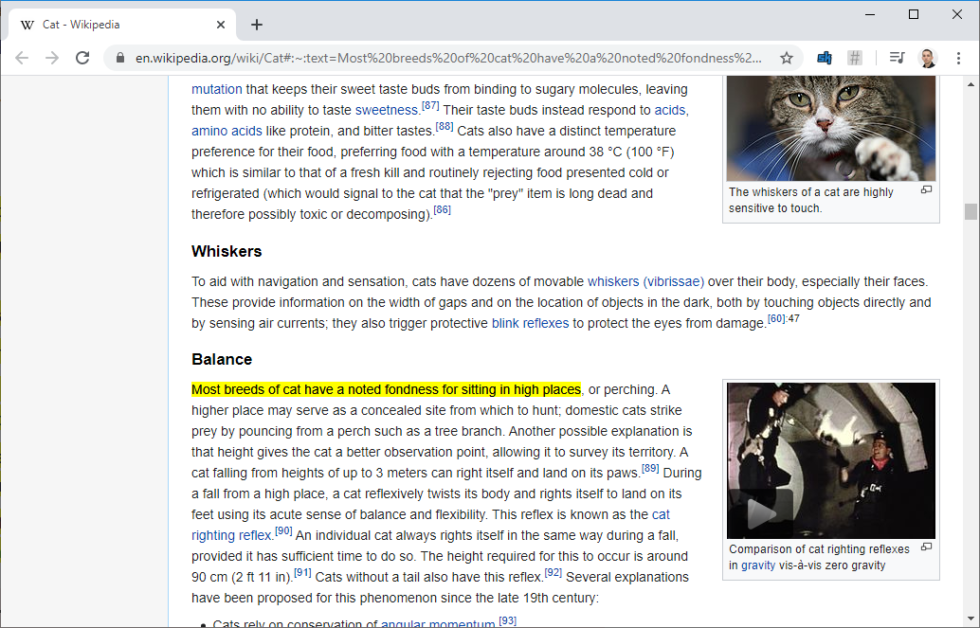Select the Cat - Wikipedia tab
Screen dimensions: 980x628
coord(122,25)
